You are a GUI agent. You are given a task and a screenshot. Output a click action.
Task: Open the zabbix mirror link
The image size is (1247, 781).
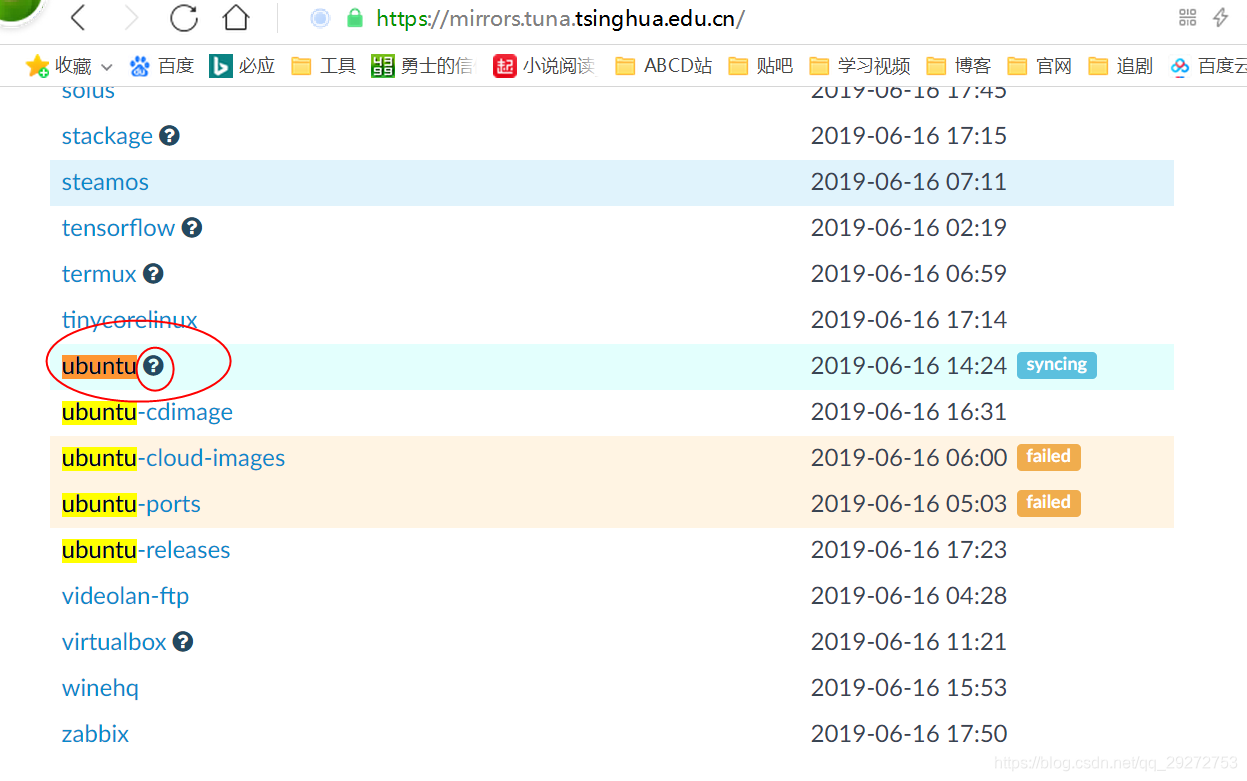coord(95,734)
